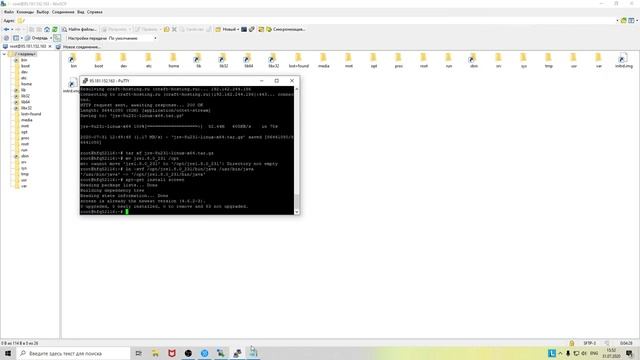Open the Выбор menu
This screenshot has width=640, height=360.
(x=42, y=12)
